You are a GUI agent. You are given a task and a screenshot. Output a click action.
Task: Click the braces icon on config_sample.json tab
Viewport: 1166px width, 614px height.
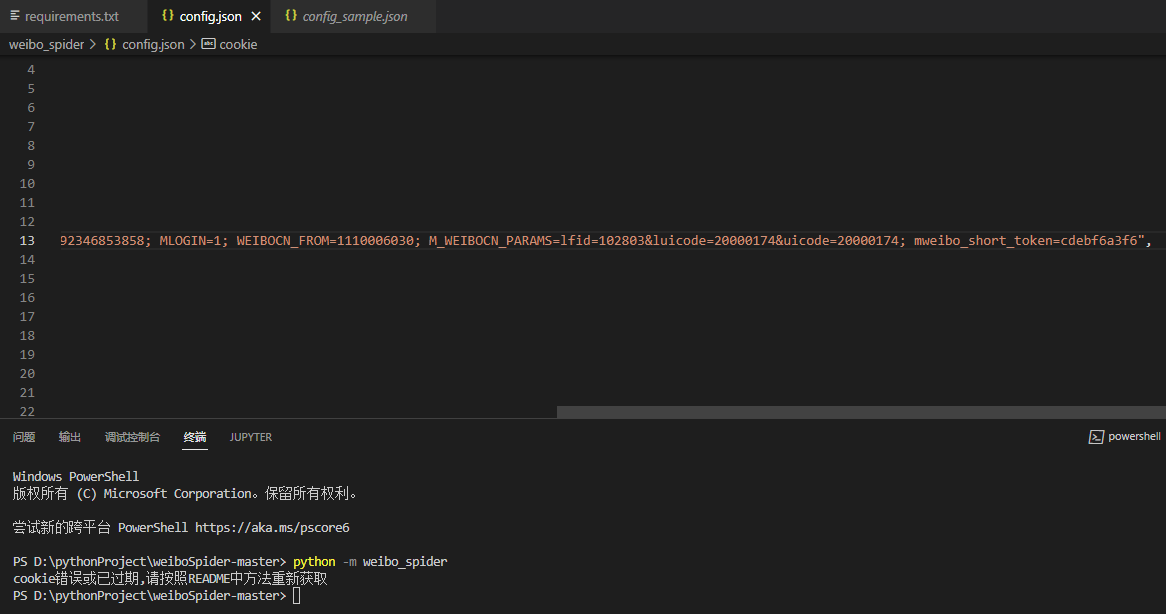click(x=291, y=16)
